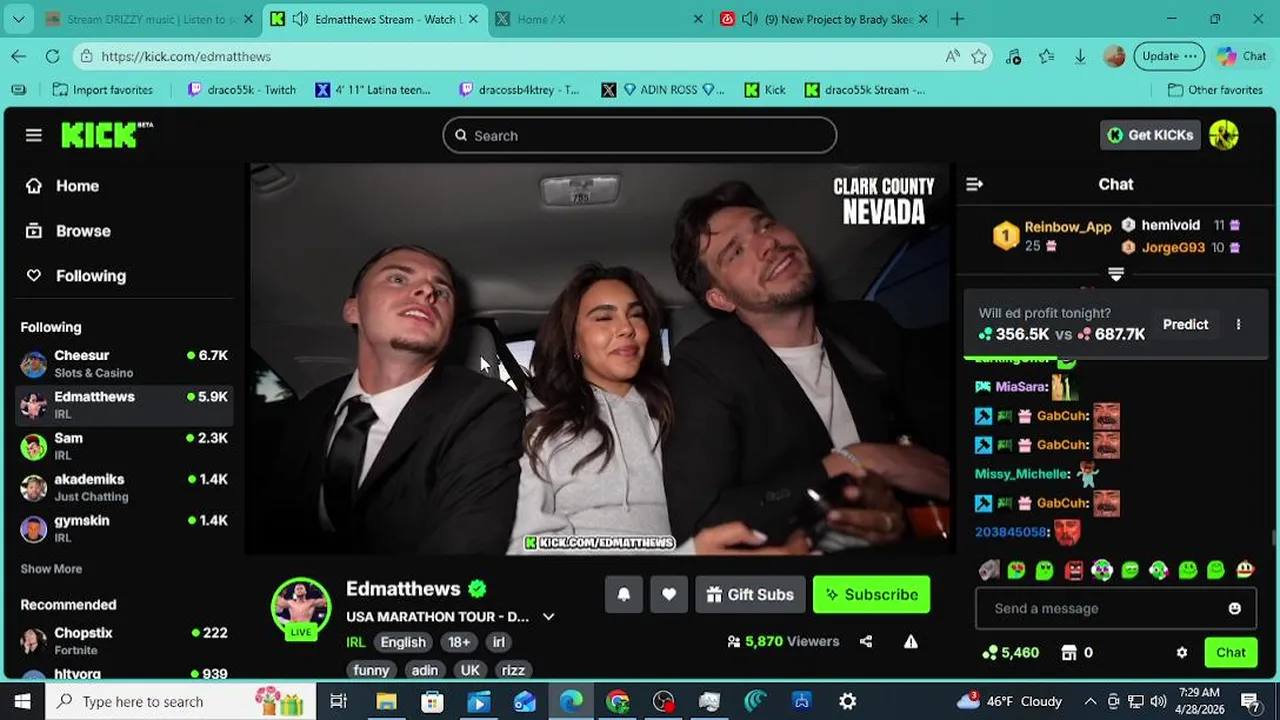The image size is (1280, 720).
Task: Open the tab actions dropdown
Action: 18,19
